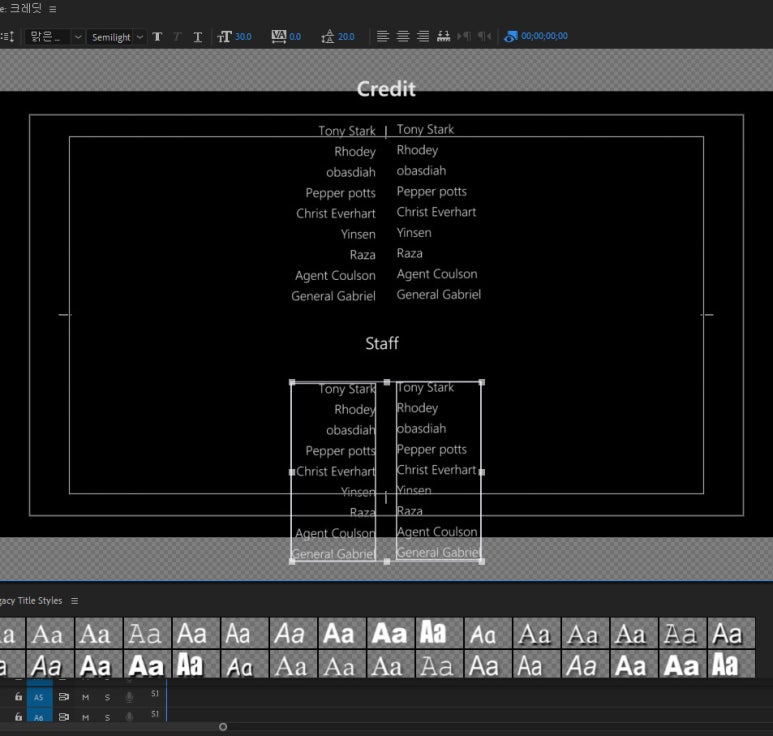
Task: Toggle underline text formatting in title toolbar
Action: click(x=198, y=36)
